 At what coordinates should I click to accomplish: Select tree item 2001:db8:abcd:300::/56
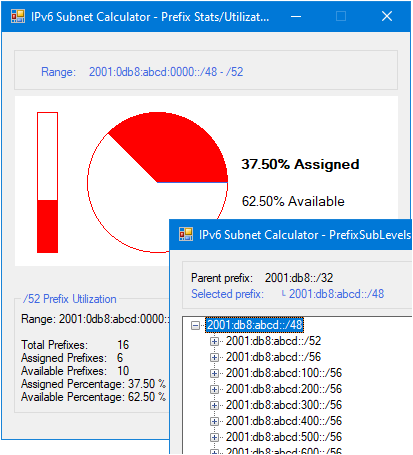click(x=284, y=405)
